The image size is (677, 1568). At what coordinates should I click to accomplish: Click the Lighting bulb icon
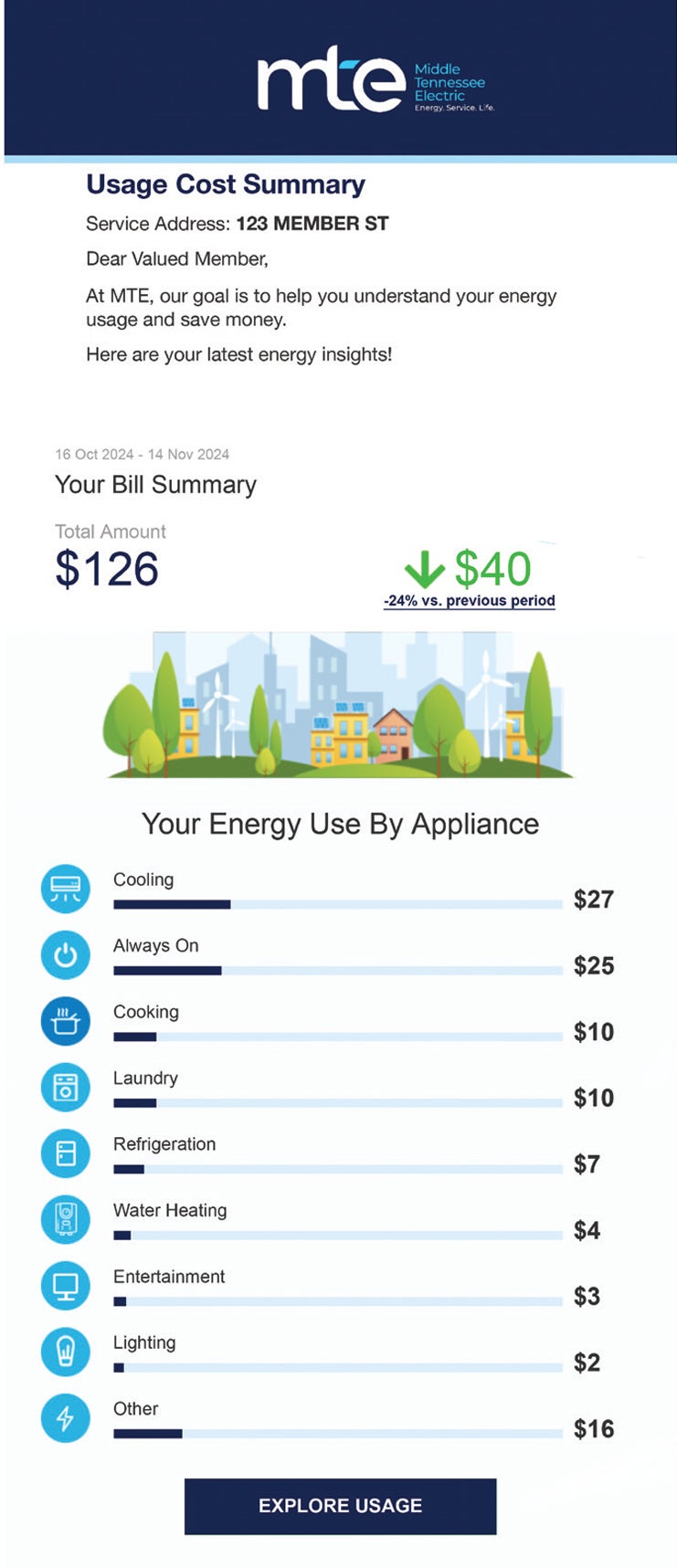[x=66, y=1352]
